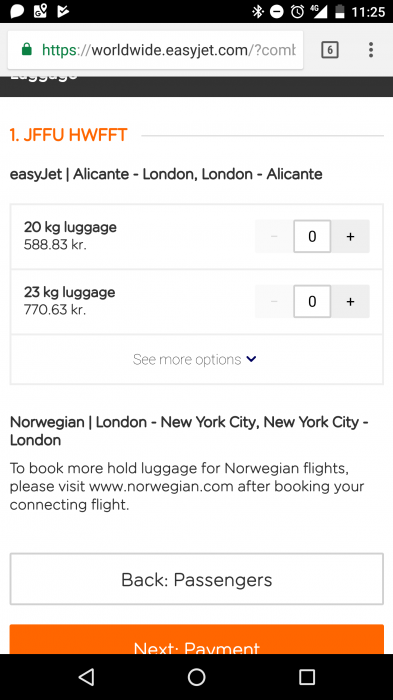393x700 pixels.
Task: Increase 20 kg luggage quantity with plus
Action: (350, 237)
